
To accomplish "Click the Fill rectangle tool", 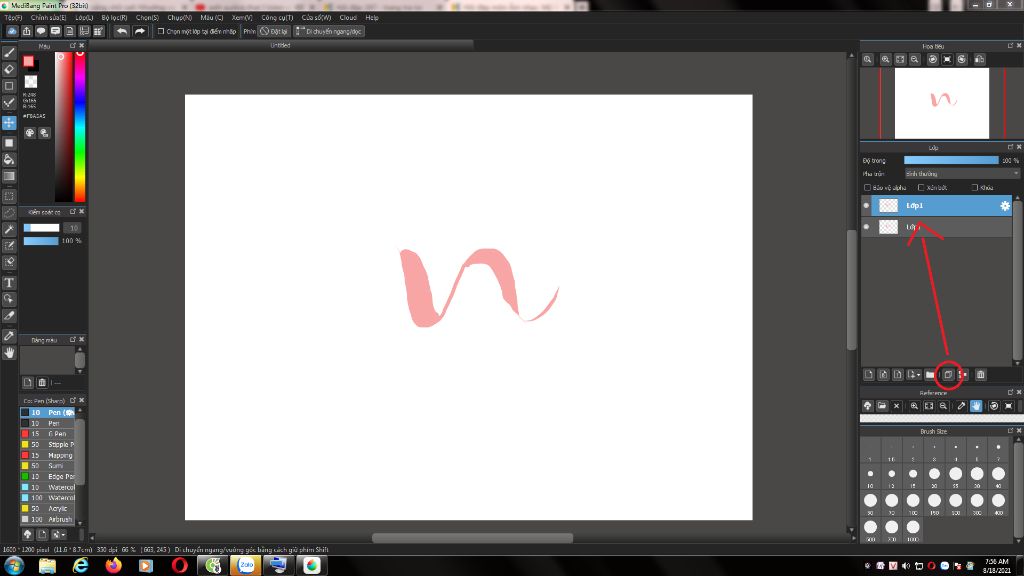I will tap(9, 143).
